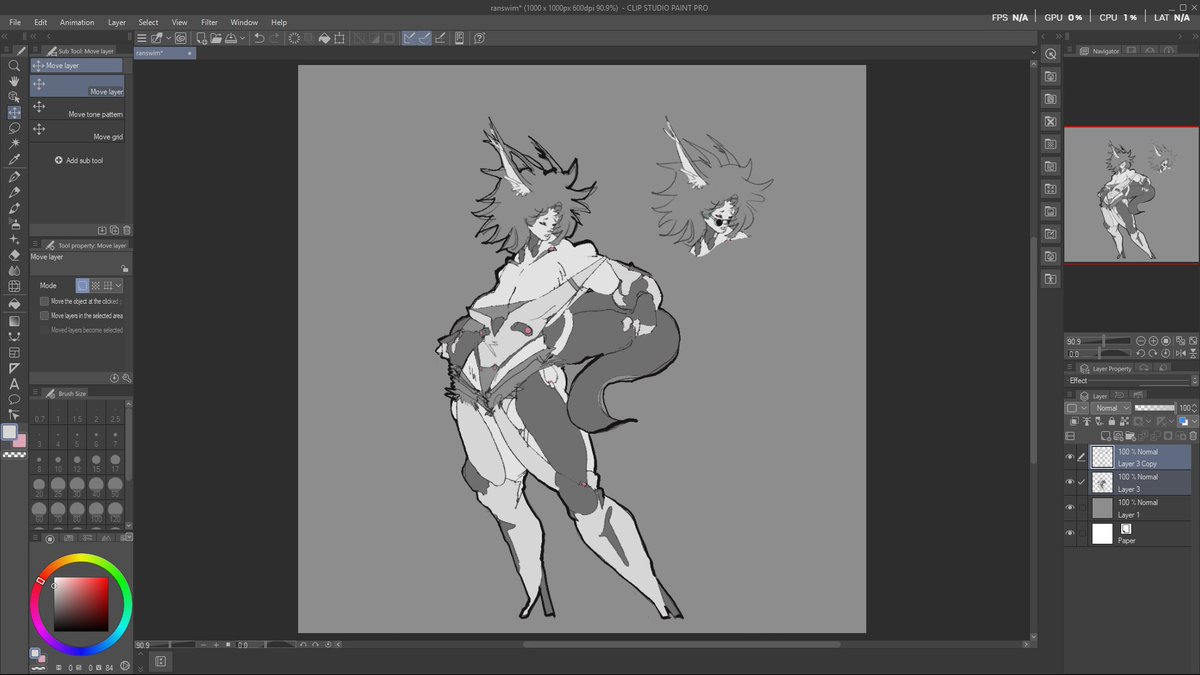
Task: Select the Hand move tool
Action: tap(14, 80)
